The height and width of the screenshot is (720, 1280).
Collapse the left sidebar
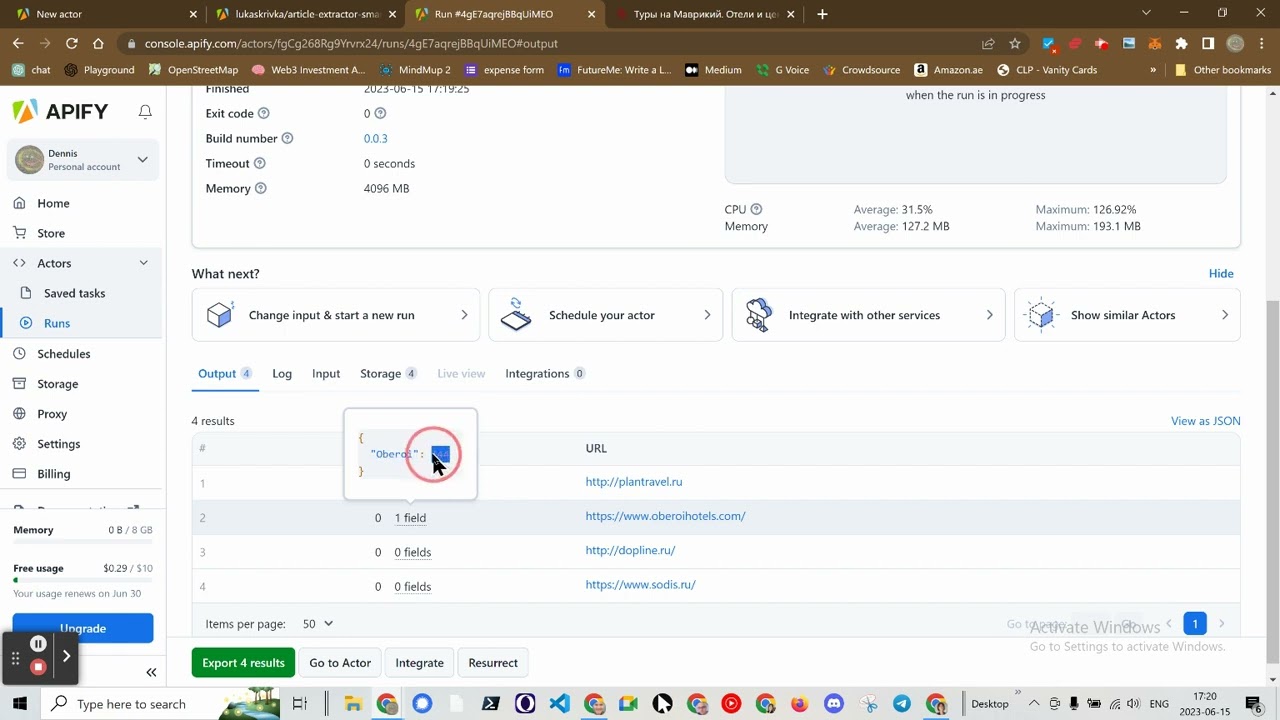point(151,672)
